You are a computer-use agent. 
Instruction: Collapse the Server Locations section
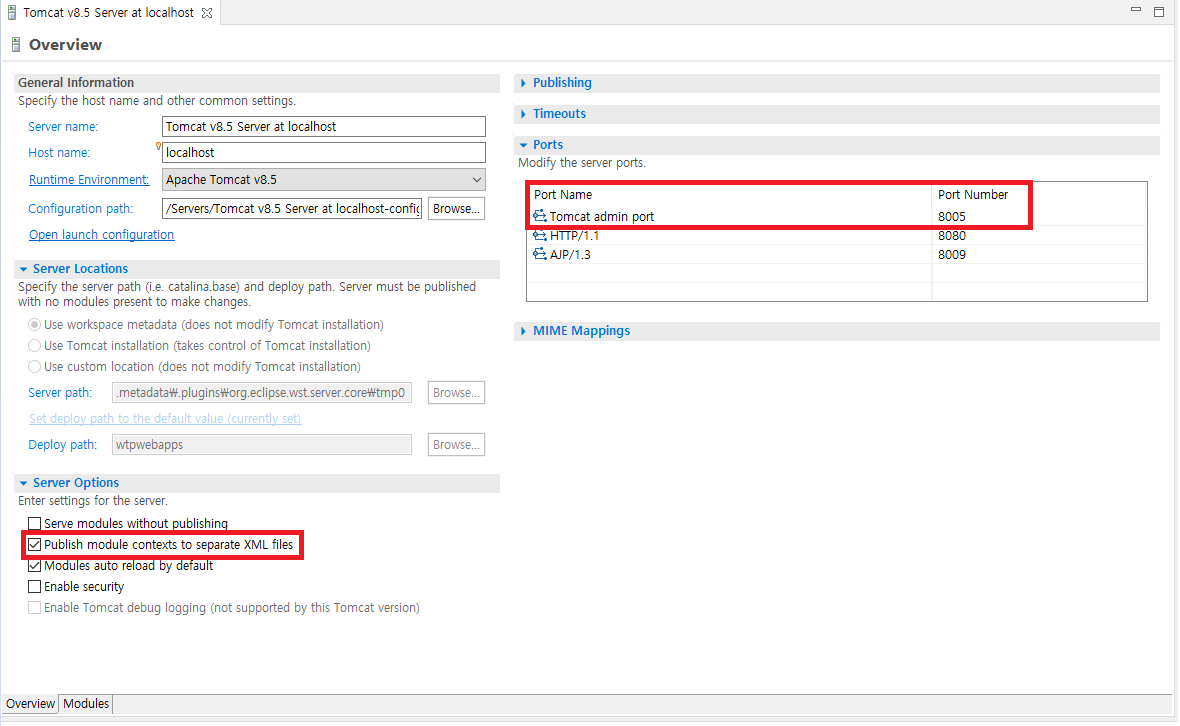(23, 269)
